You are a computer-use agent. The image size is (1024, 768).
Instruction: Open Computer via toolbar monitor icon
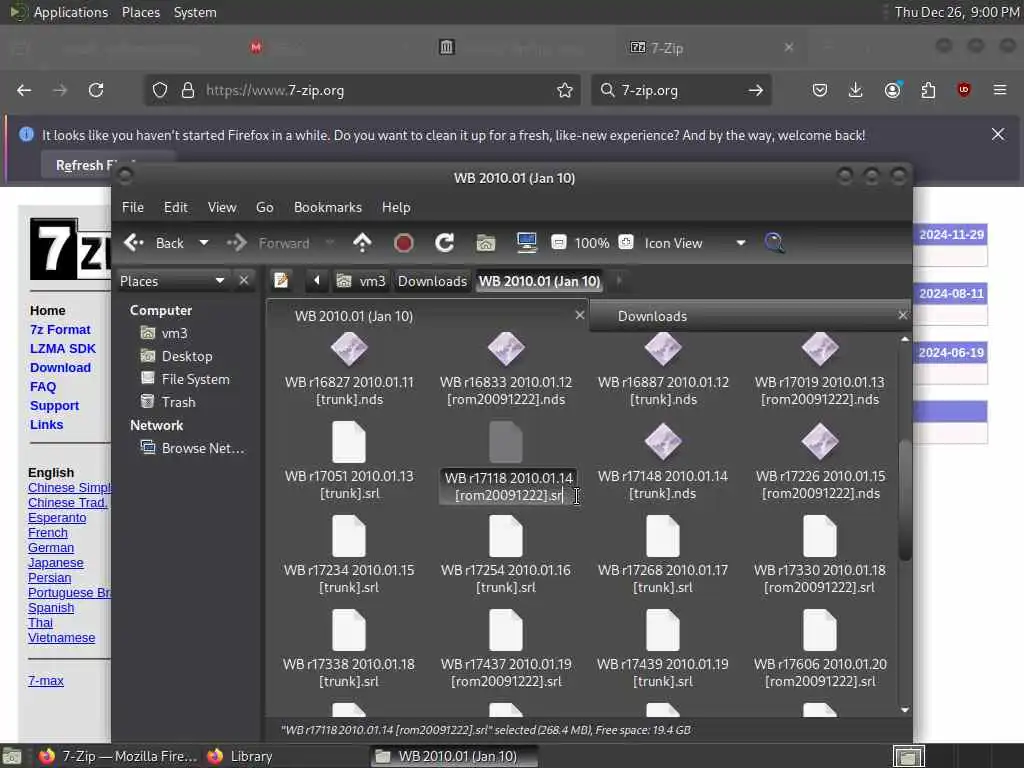coord(526,242)
